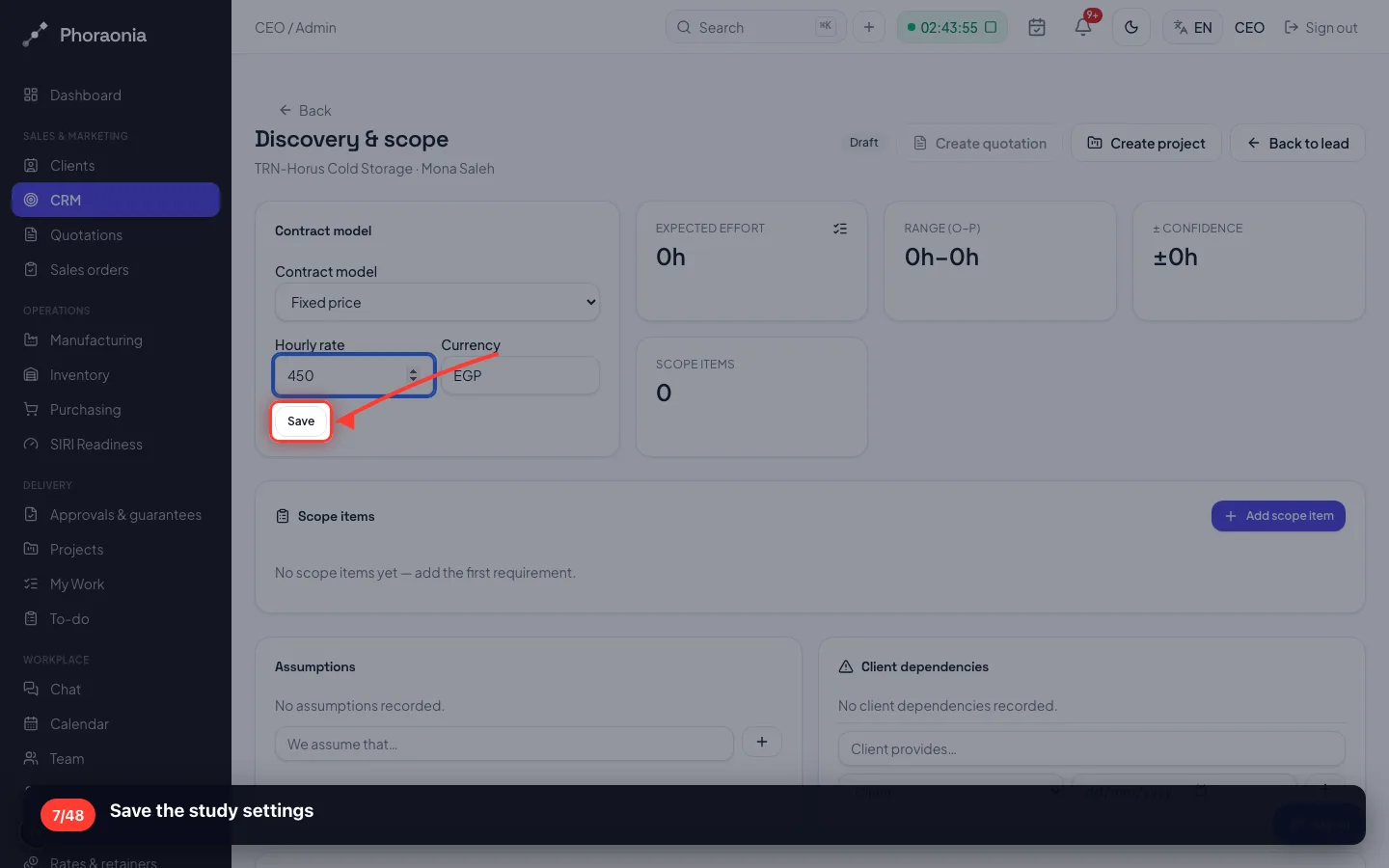Click the CEO user label
This screenshot has width=1389, height=868.
(1249, 28)
